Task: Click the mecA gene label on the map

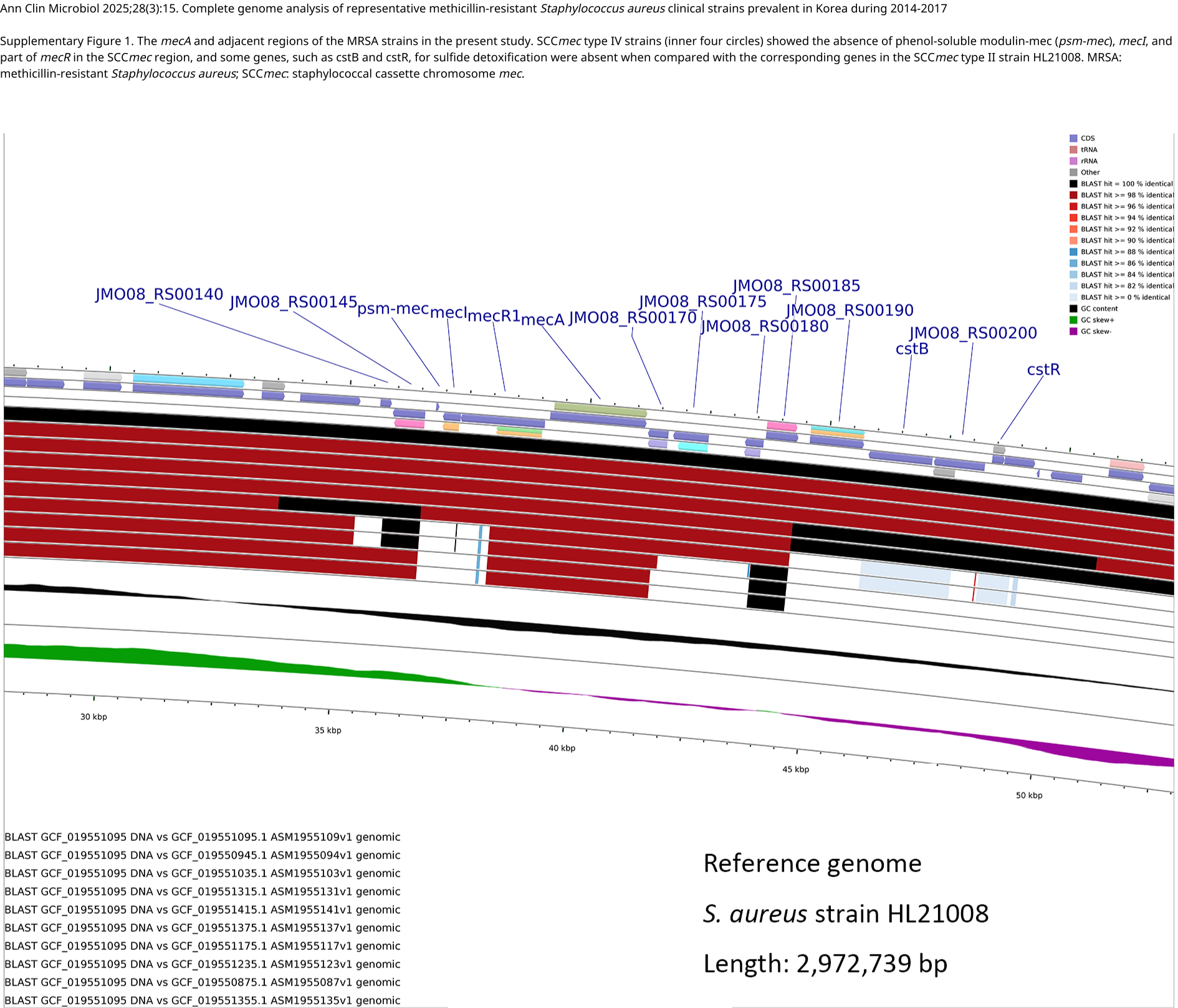Action: (542, 320)
